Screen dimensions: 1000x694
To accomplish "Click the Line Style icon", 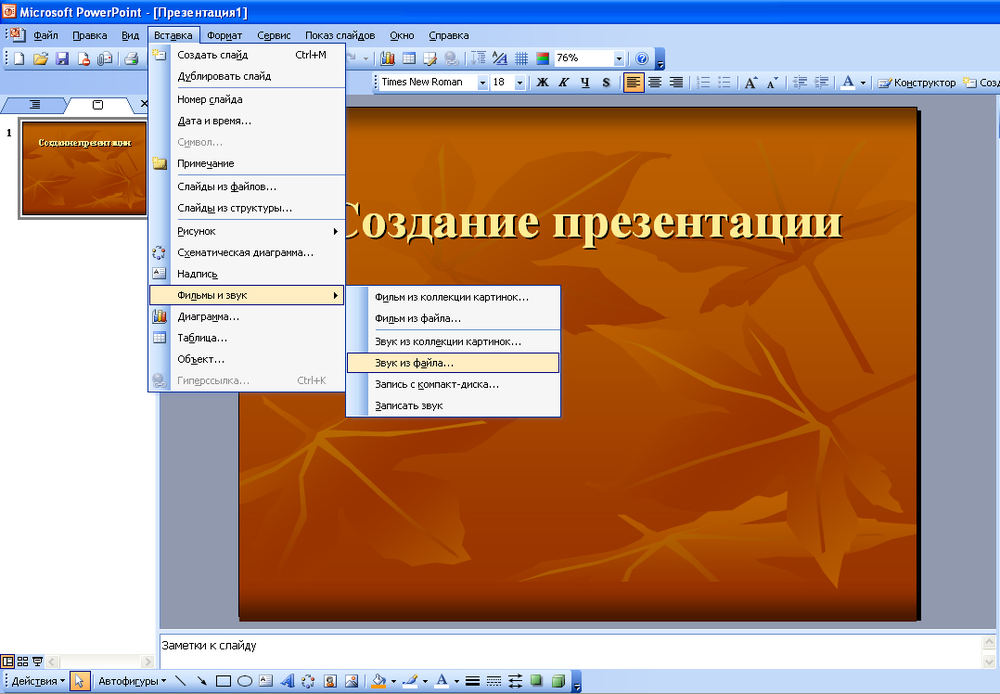I will tap(473, 681).
